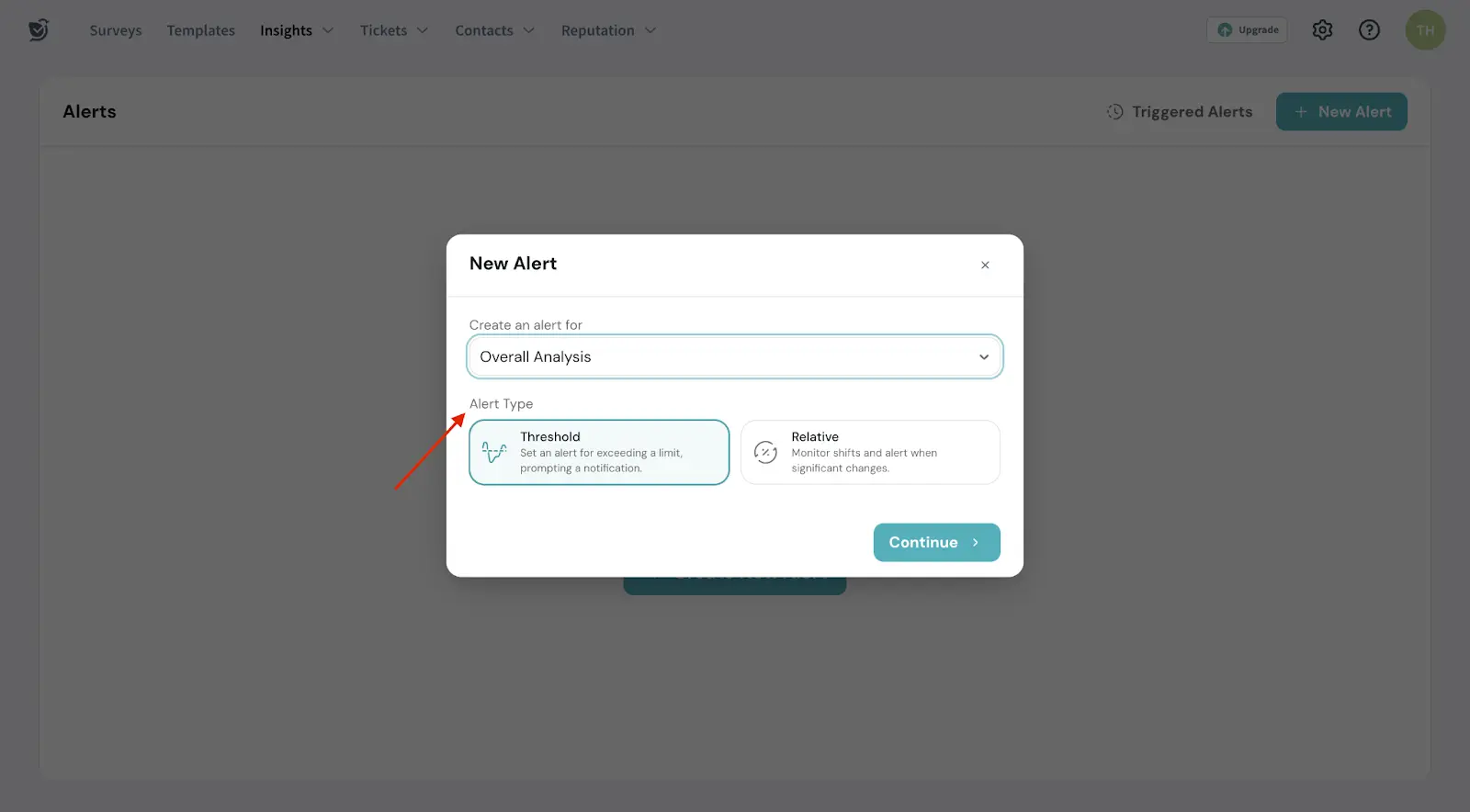1470x812 pixels.
Task: Click the plus icon on New Alert
Action: tap(1301, 112)
